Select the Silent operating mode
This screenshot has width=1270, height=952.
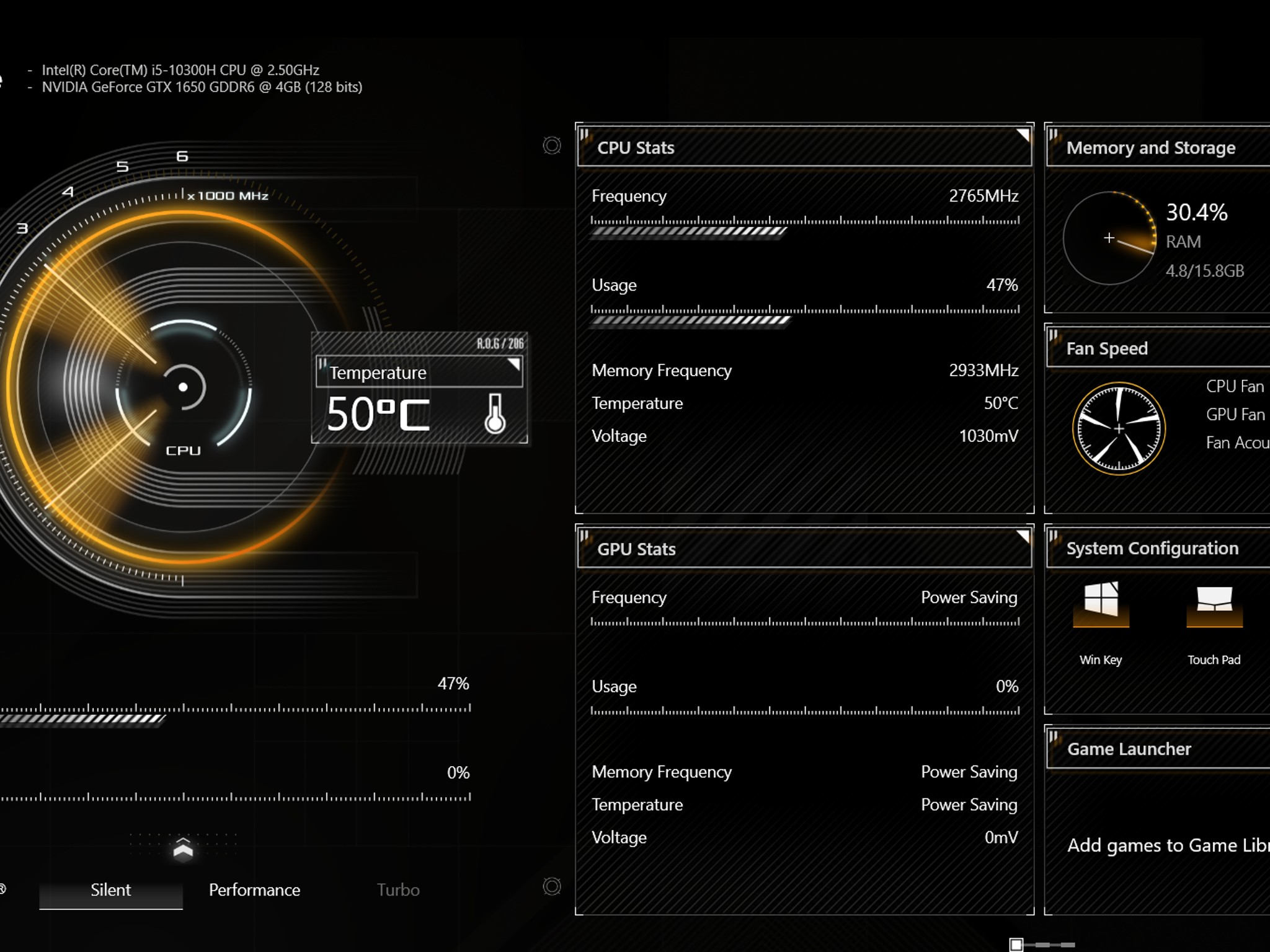click(110, 890)
